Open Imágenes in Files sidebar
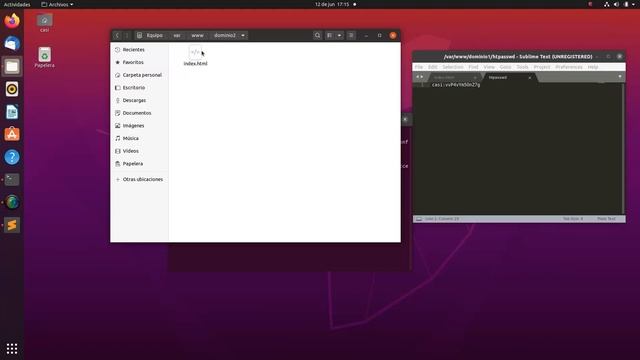The image size is (640, 360). [x=140, y=125]
